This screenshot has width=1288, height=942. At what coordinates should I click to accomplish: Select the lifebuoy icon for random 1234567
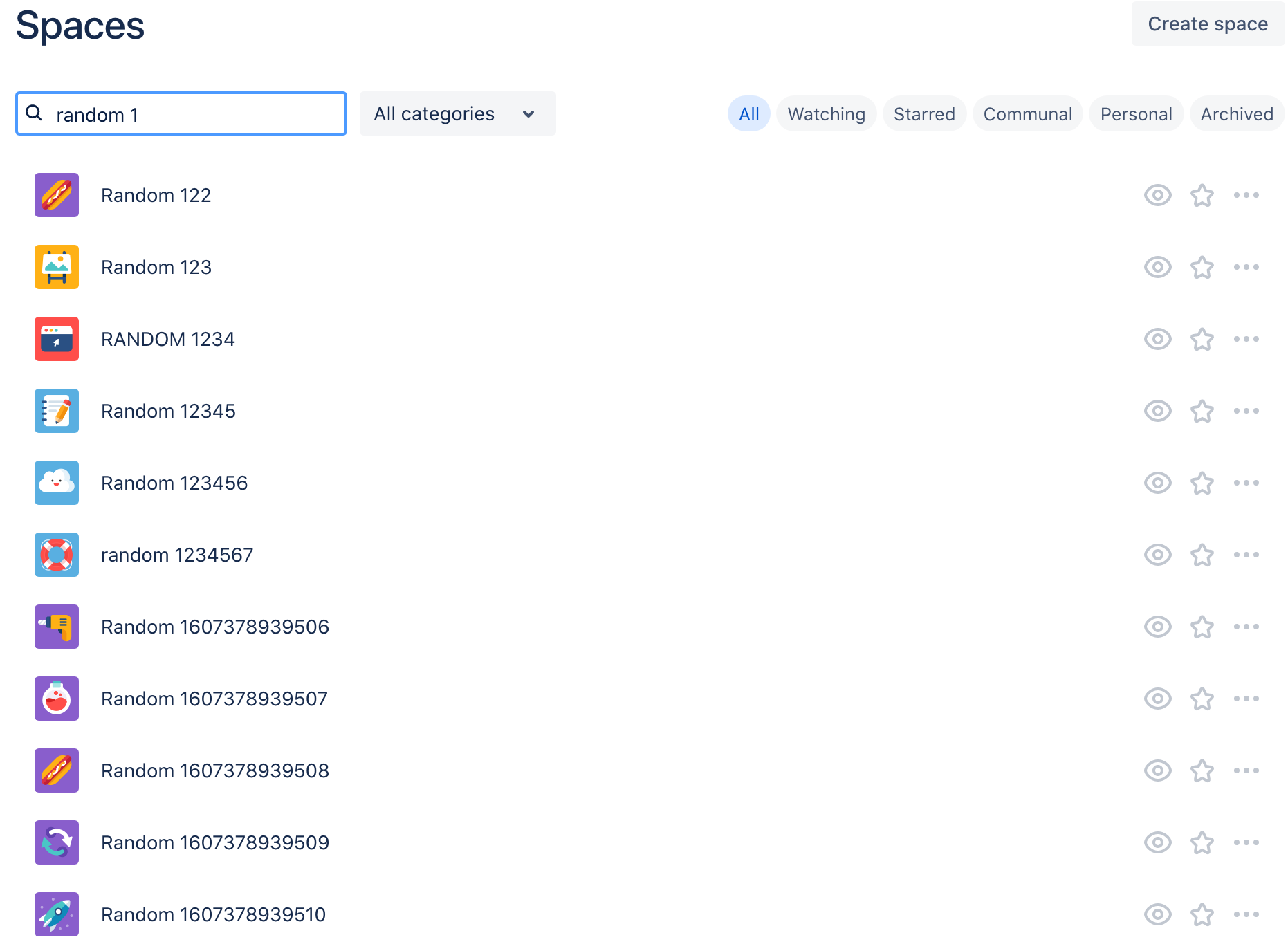[x=56, y=555]
